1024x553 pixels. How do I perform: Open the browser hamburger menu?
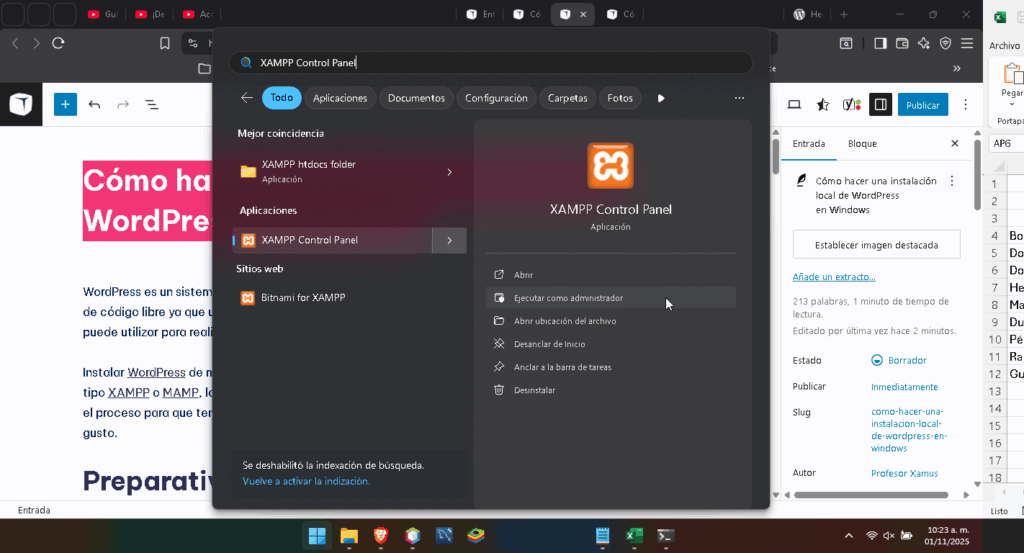pos(967,43)
